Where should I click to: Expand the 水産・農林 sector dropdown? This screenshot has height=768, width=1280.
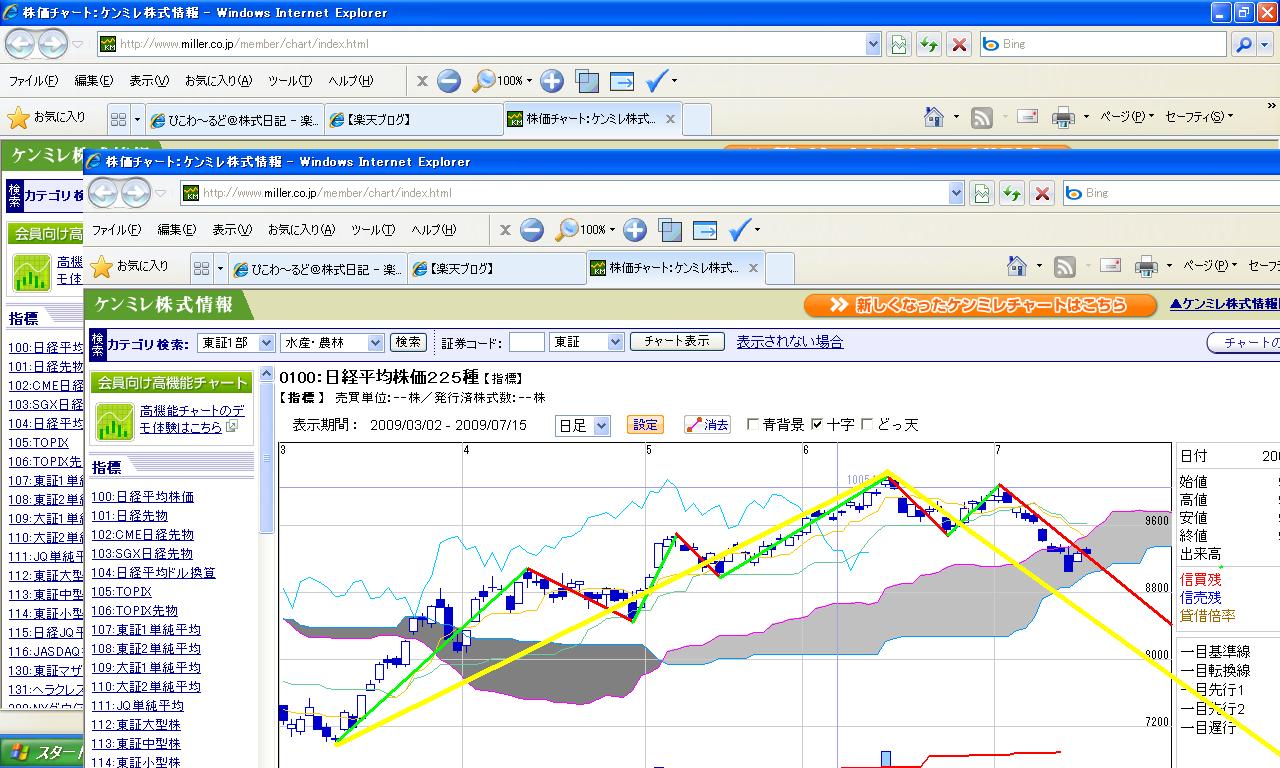click(x=332, y=343)
